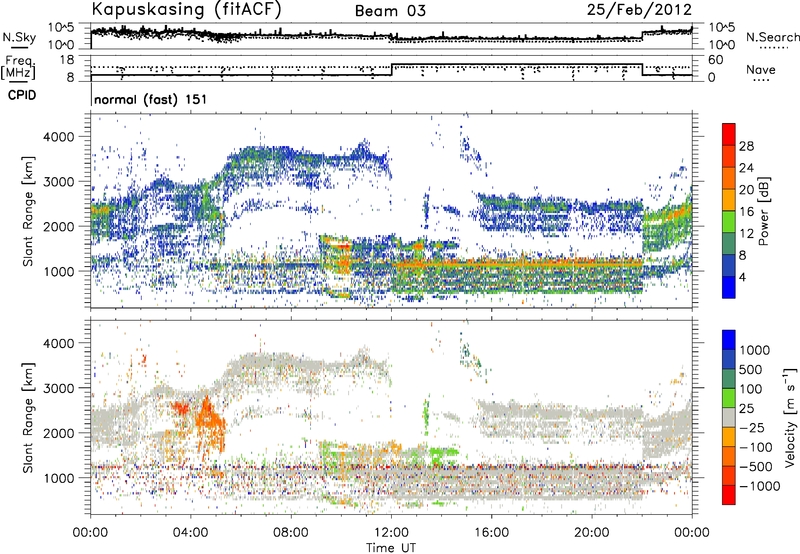Click the '20:00' time tick label

click(x=591, y=533)
